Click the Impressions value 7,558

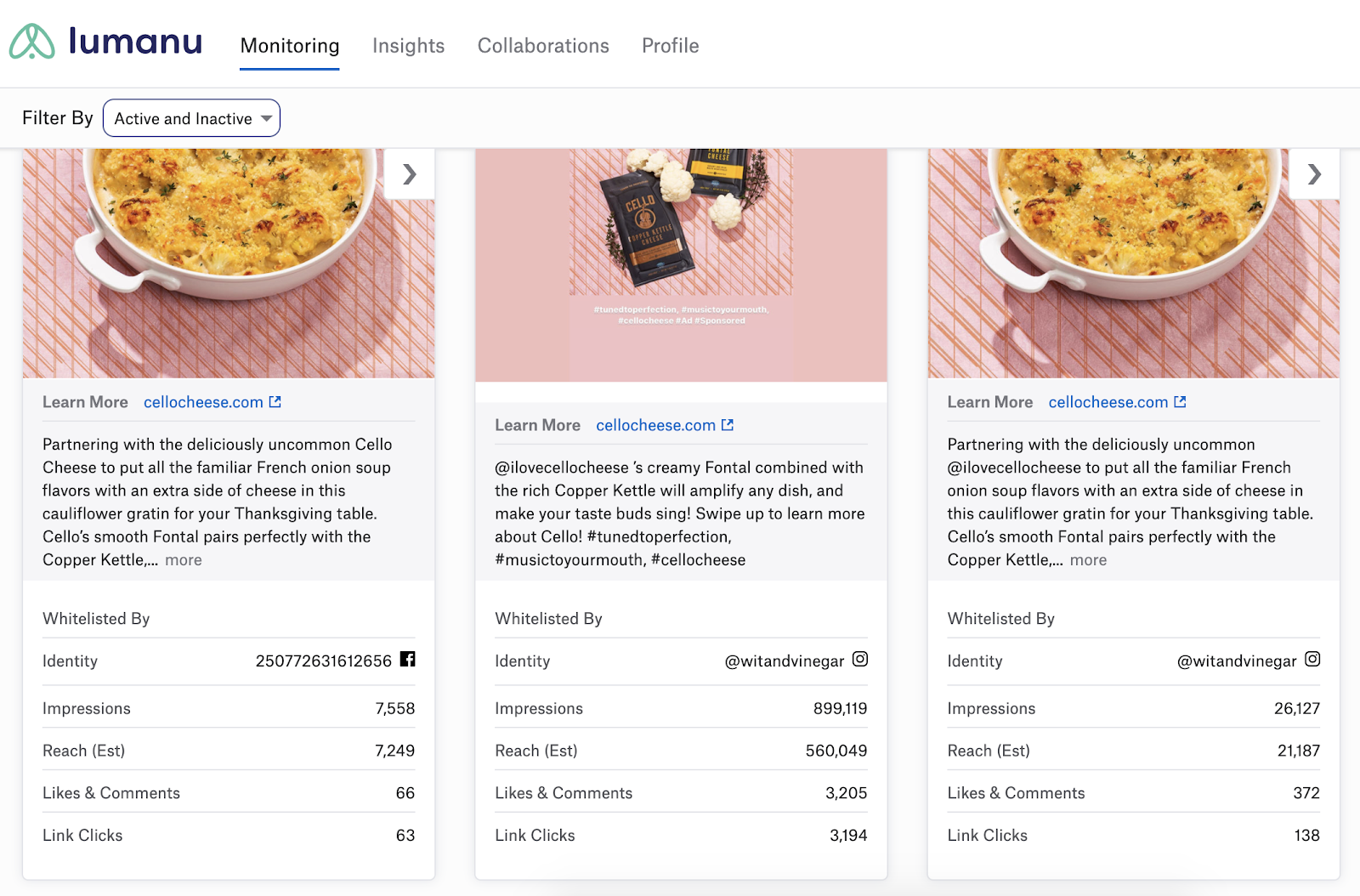tap(395, 709)
